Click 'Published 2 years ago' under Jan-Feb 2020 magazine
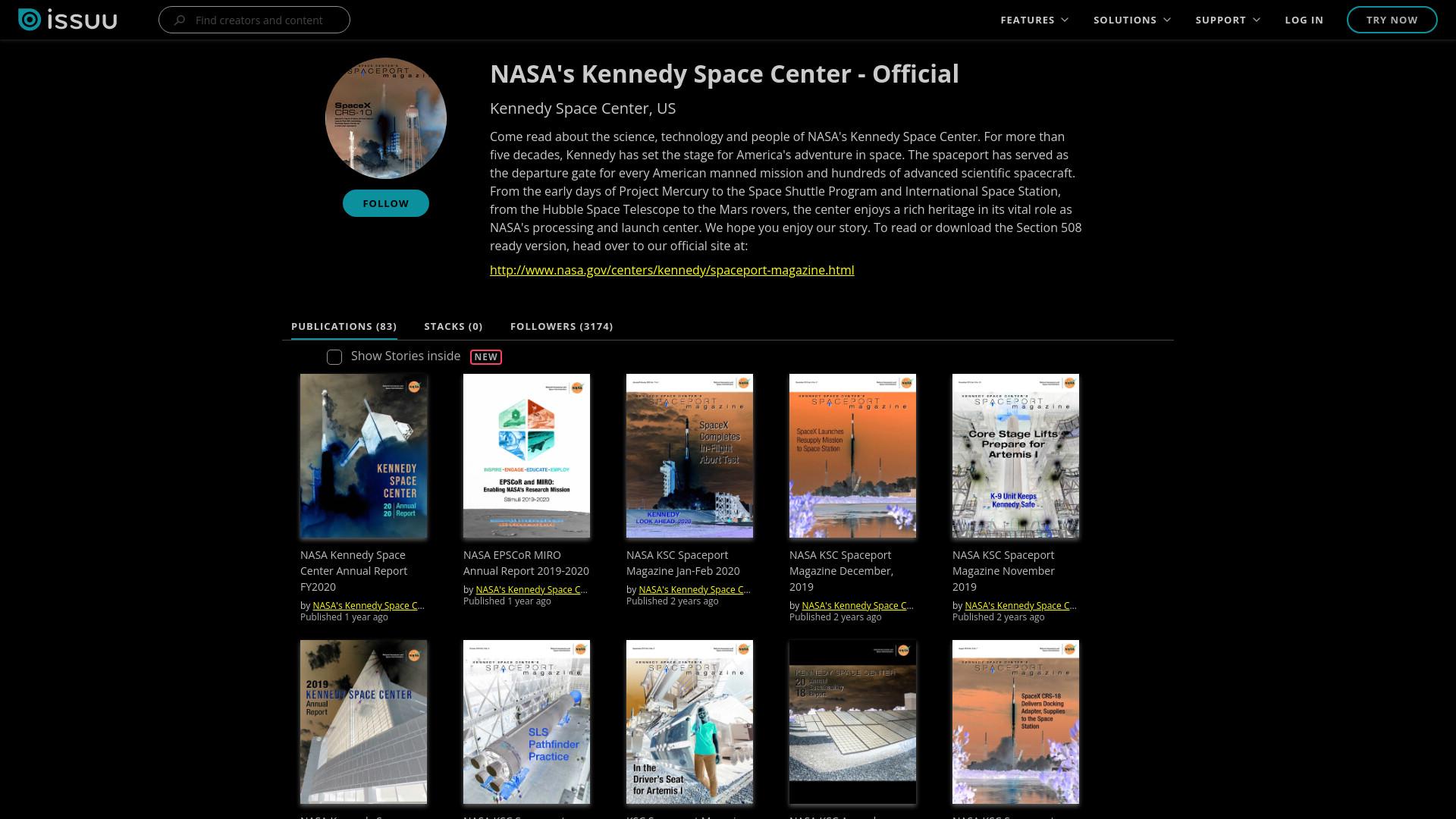 (673, 601)
